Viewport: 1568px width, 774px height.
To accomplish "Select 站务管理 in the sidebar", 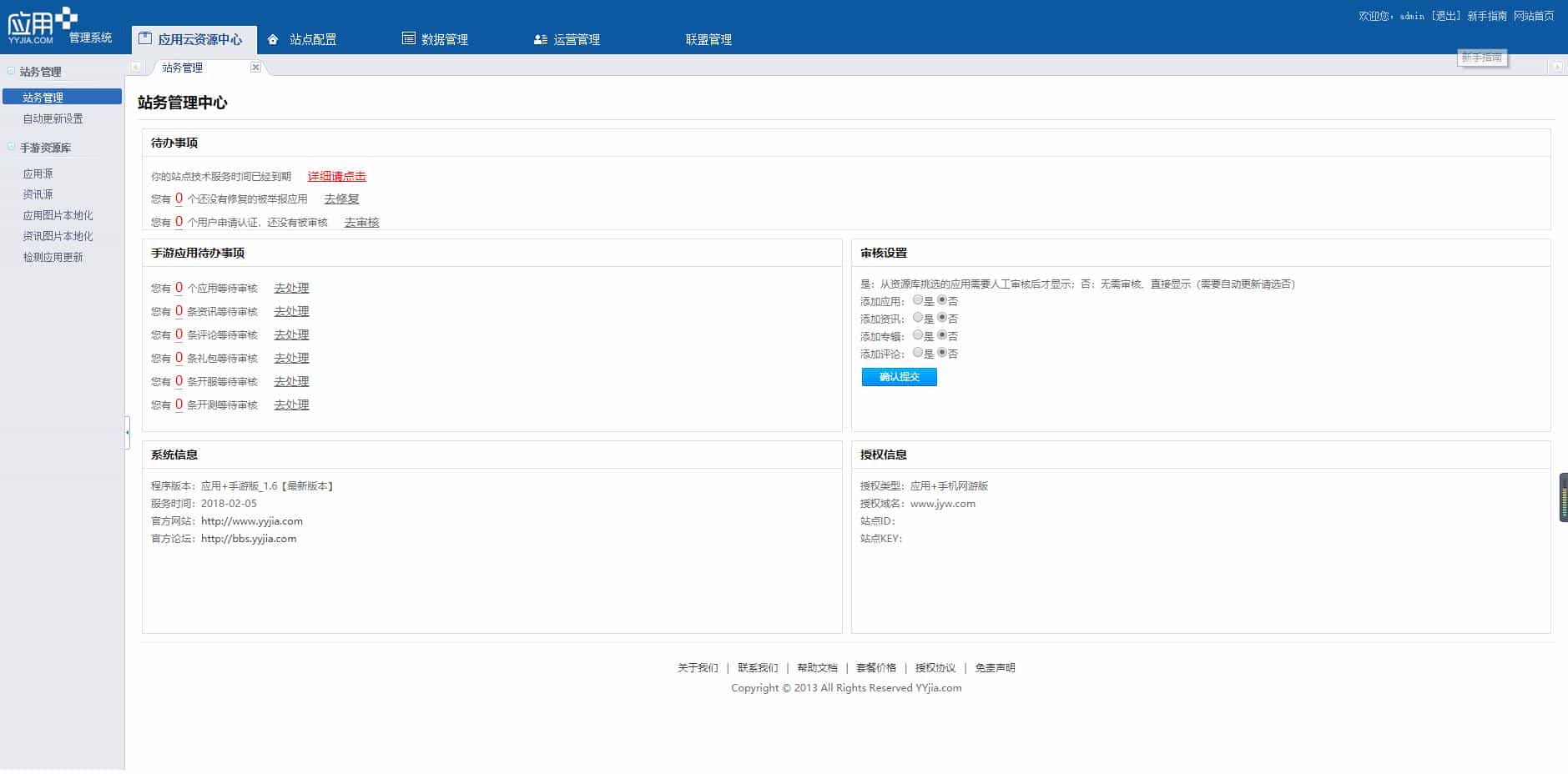I will (62, 98).
